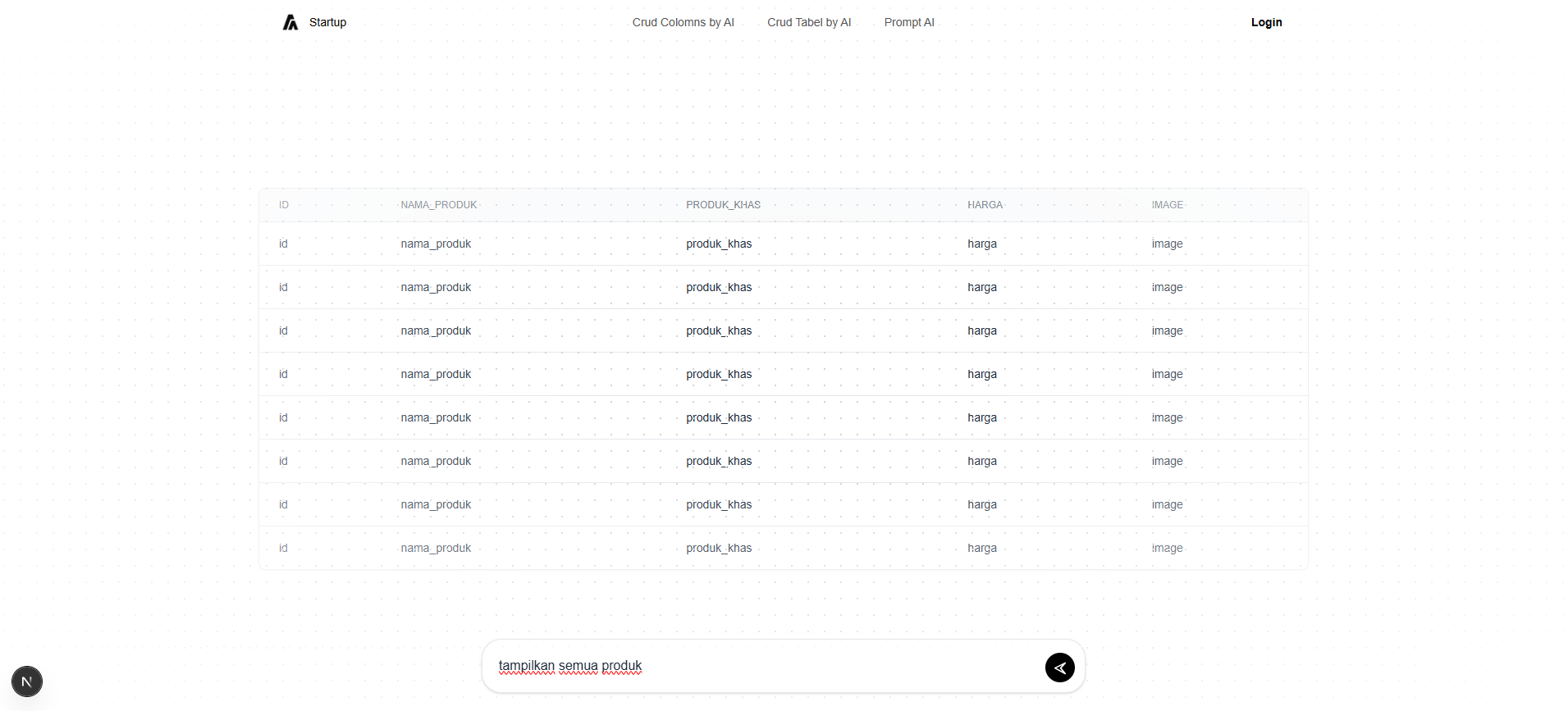Open Crud Colomns by AI page

pyautogui.click(x=683, y=22)
